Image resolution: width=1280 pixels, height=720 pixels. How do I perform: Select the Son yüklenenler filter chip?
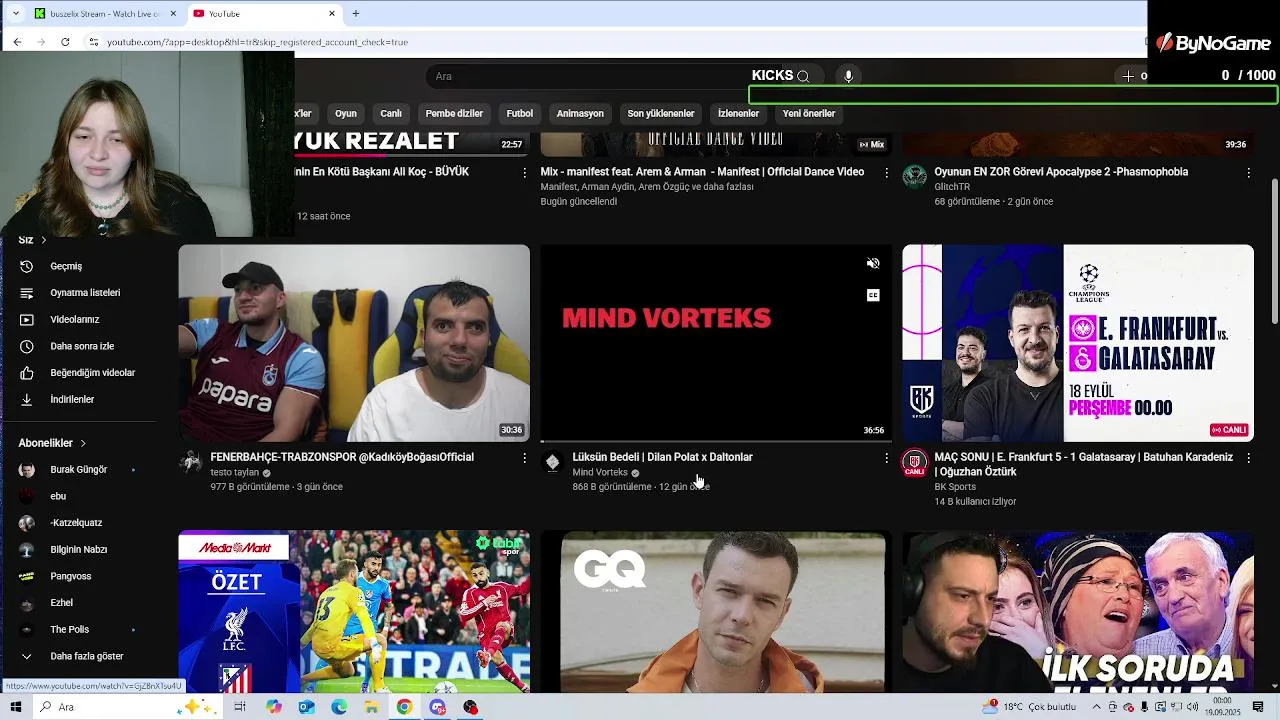[x=661, y=114]
